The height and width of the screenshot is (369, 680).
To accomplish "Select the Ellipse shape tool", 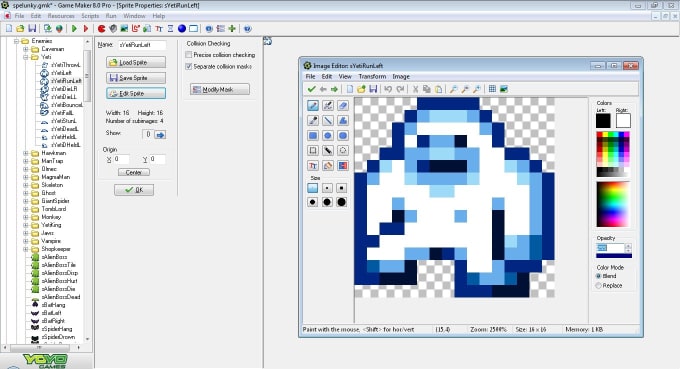I will pyautogui.click(x=328, y=135).
